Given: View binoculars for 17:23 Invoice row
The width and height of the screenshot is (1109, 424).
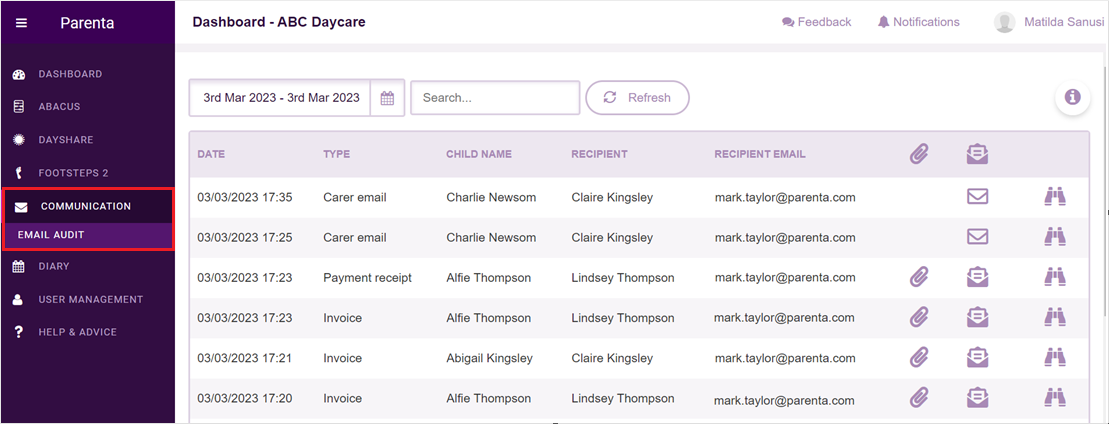Looking at the screenshot, I should tap(1055, 318).
